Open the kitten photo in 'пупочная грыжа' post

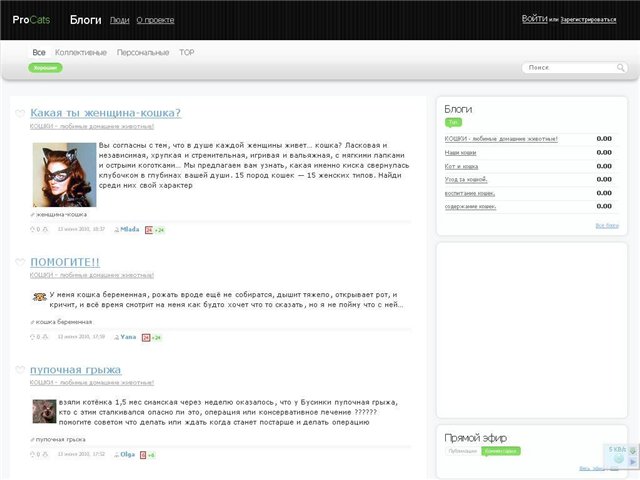tap(44, 411)
